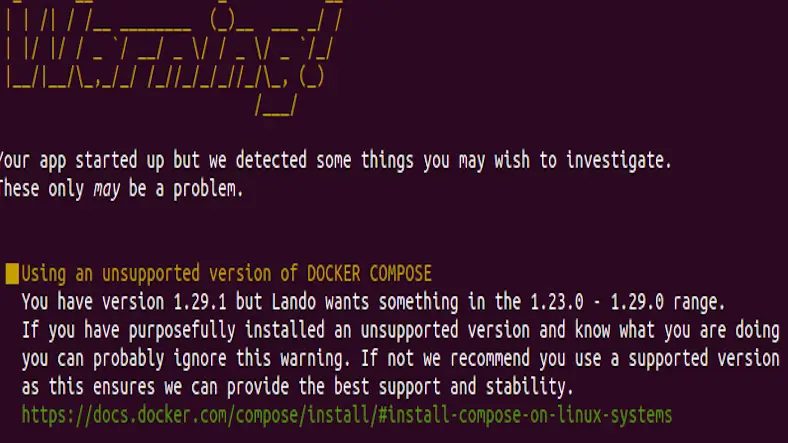The height and width of the screenshot is (443, 788).
Task: Open the docs.docker.com compose install link
Action: [x=346, y=414]
